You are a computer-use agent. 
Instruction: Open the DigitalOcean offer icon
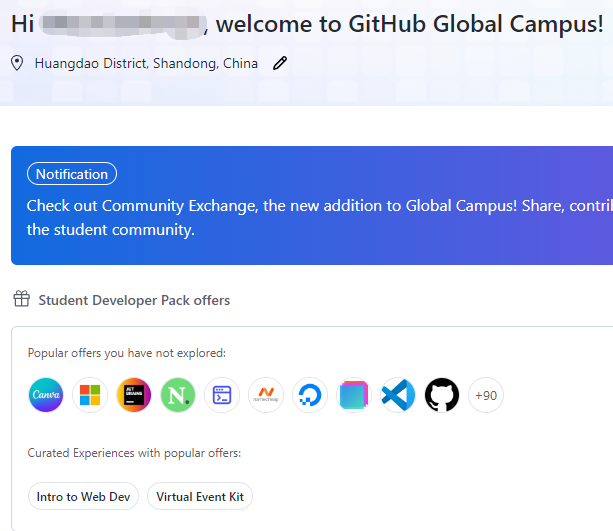coord(310,395)
